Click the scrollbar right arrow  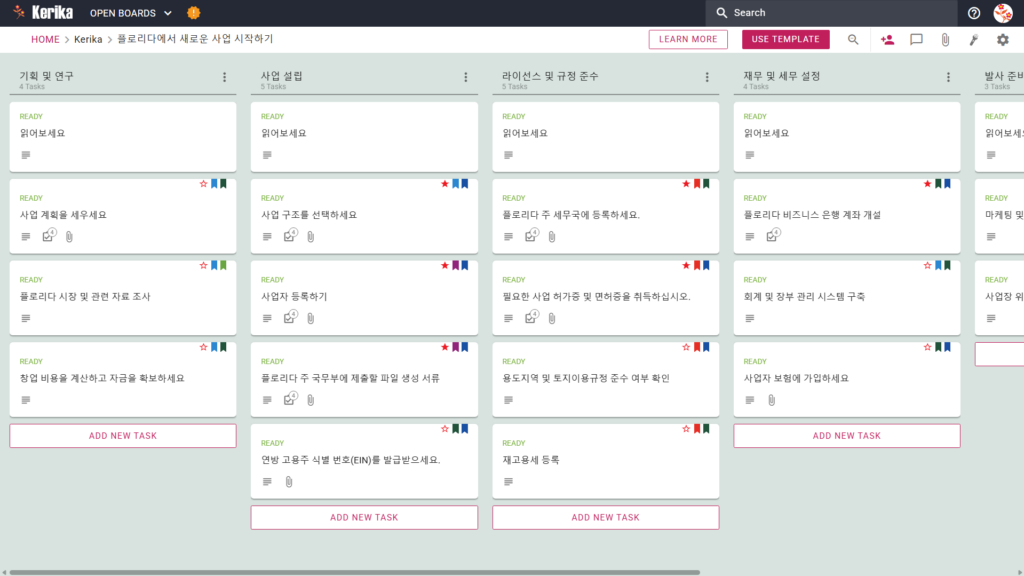tap(1020, 572)
